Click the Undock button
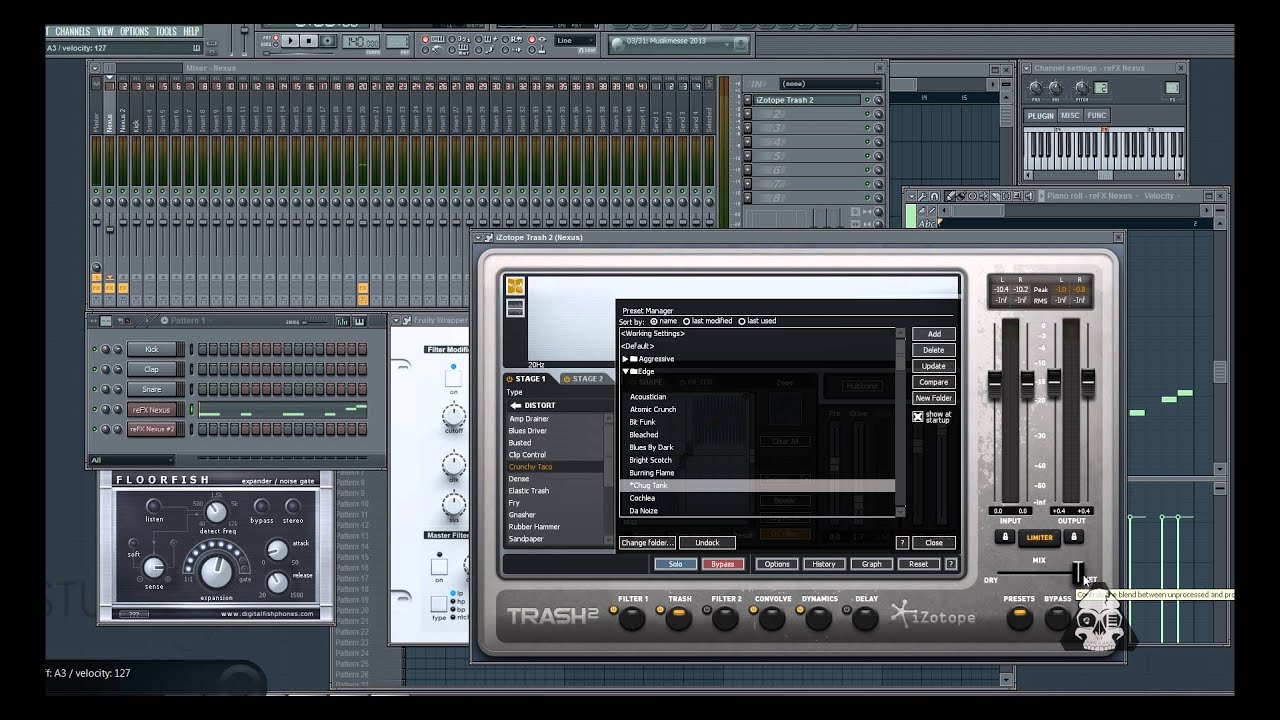This screenshot has height=720, width=1280. pyautogui.click(x=707, y=542)
